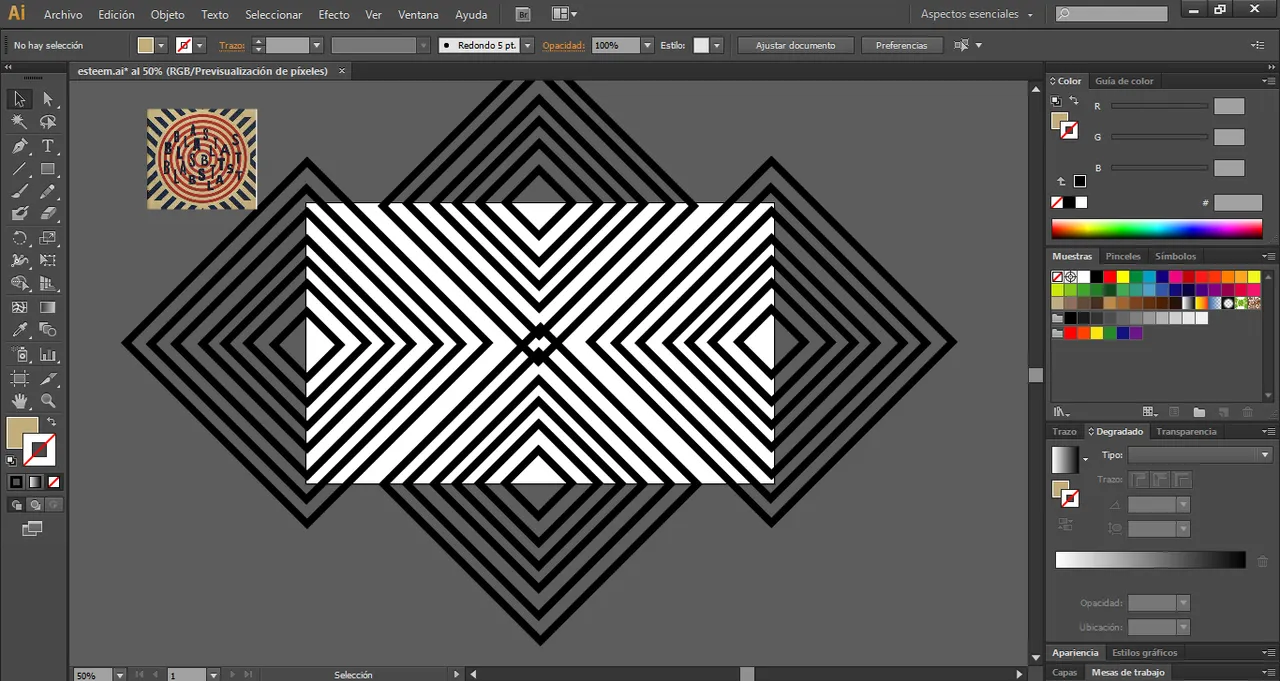1280x681 pixels.
Task: Select the Magic Wand tool
Action: [19, 122]
